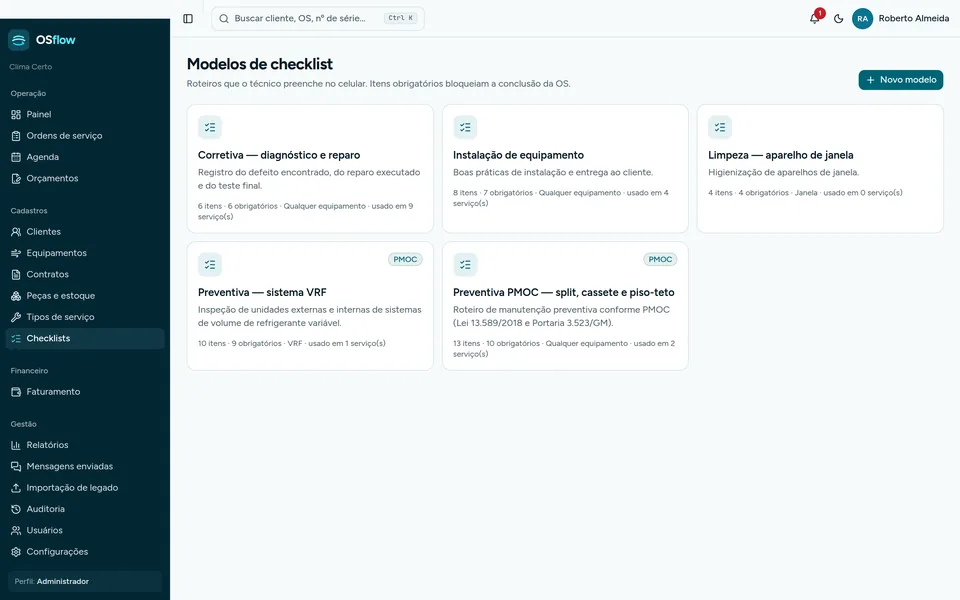Viewport: 960px width, 600px height.
Task: Open Contratos menu item
Action: click(x=85, y=274)
